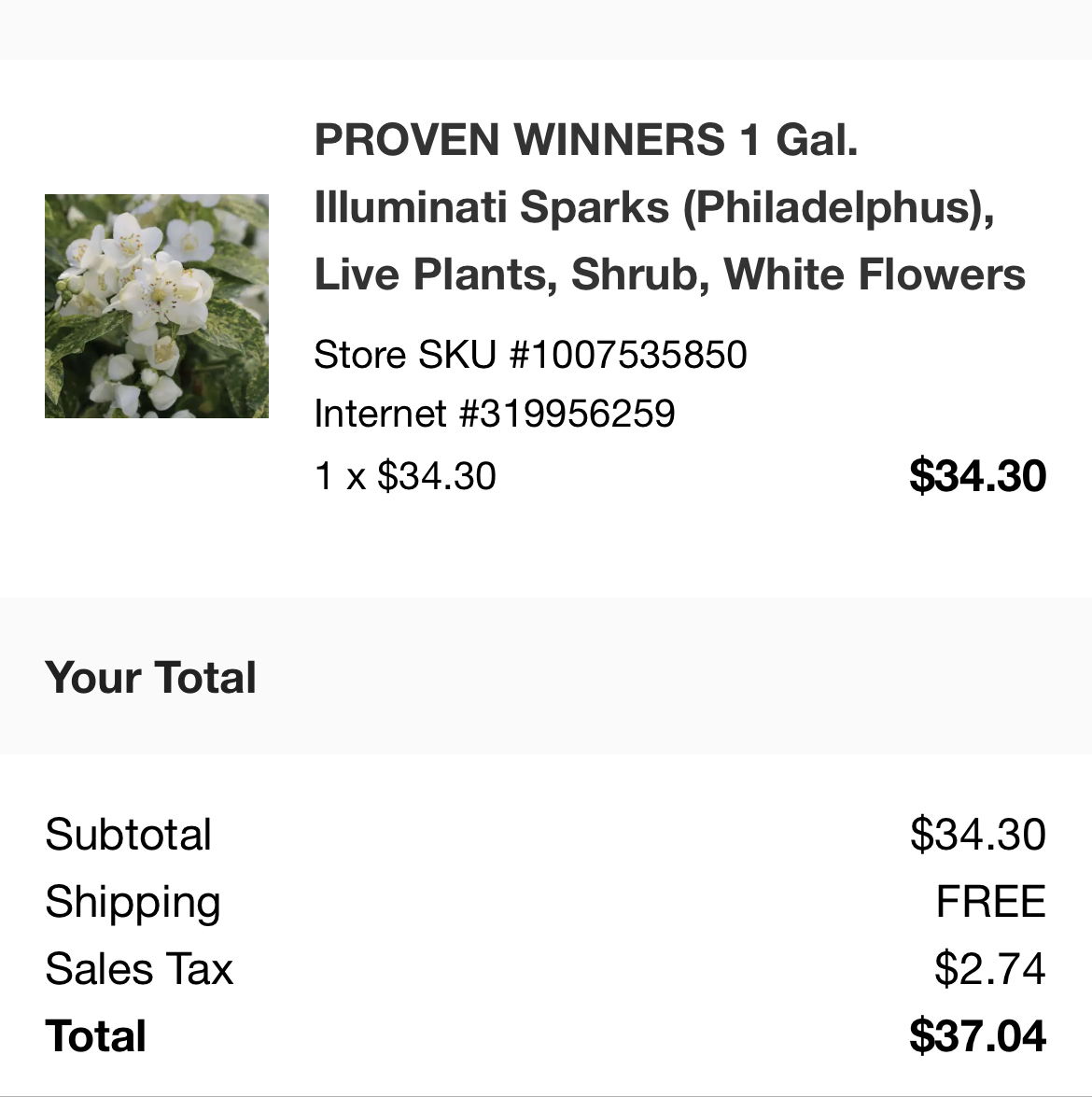
Task: Click the '1 x $34.30' quantity line
Action: (405, 476)
